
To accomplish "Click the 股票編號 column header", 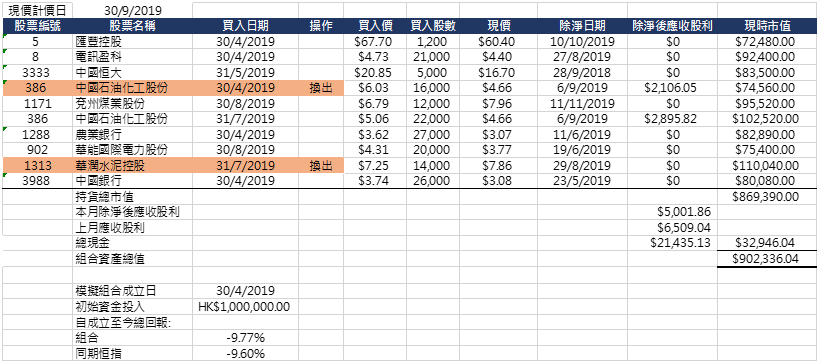I will (38, 26).
